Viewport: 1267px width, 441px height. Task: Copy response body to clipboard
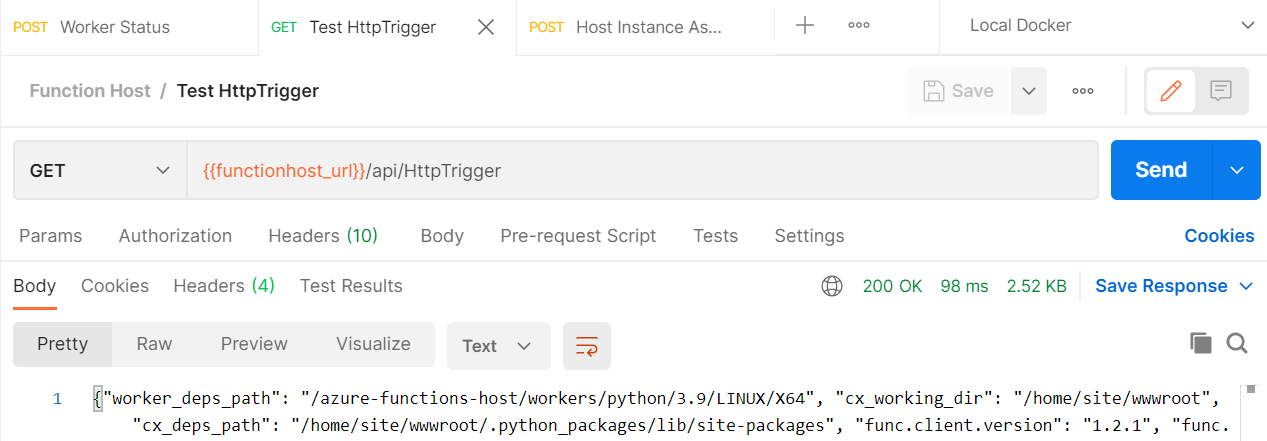[x=1200, y=344]
